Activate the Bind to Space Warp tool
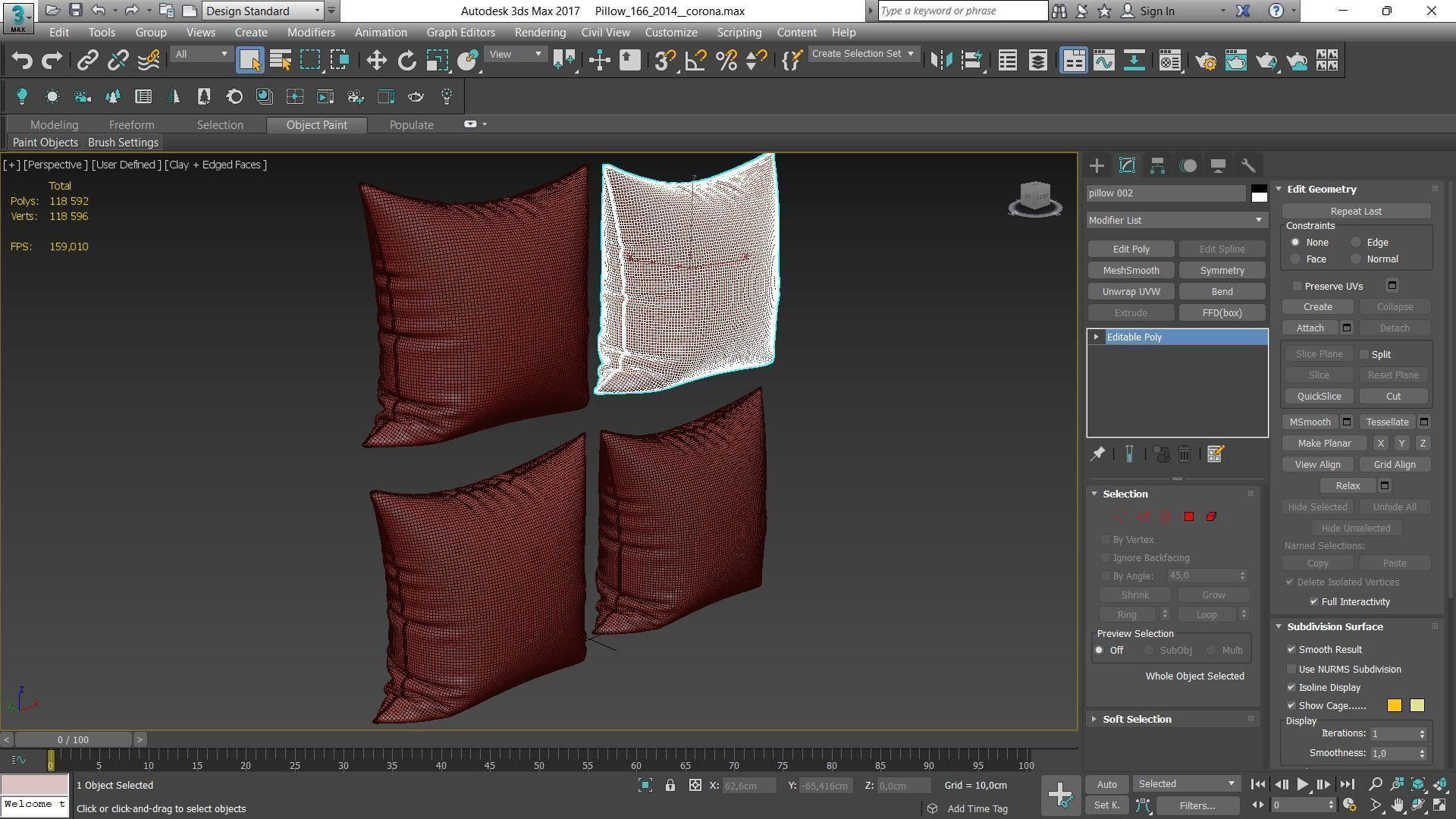The height and width of the screenshot is (819, 1456). (x=149, y=61)
